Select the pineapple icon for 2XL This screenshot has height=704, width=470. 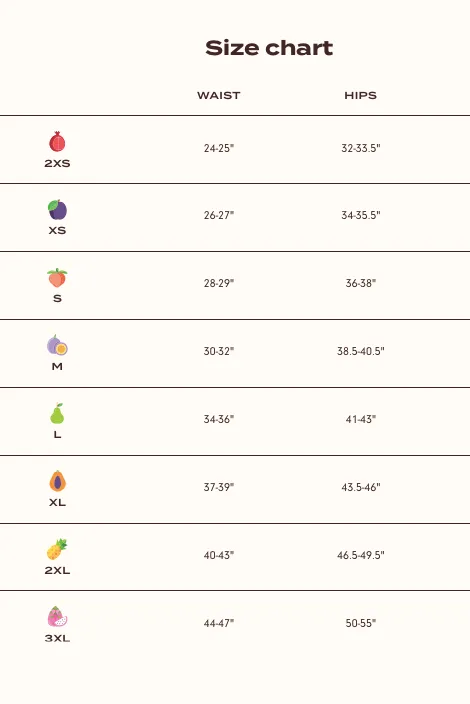(57, 549)
